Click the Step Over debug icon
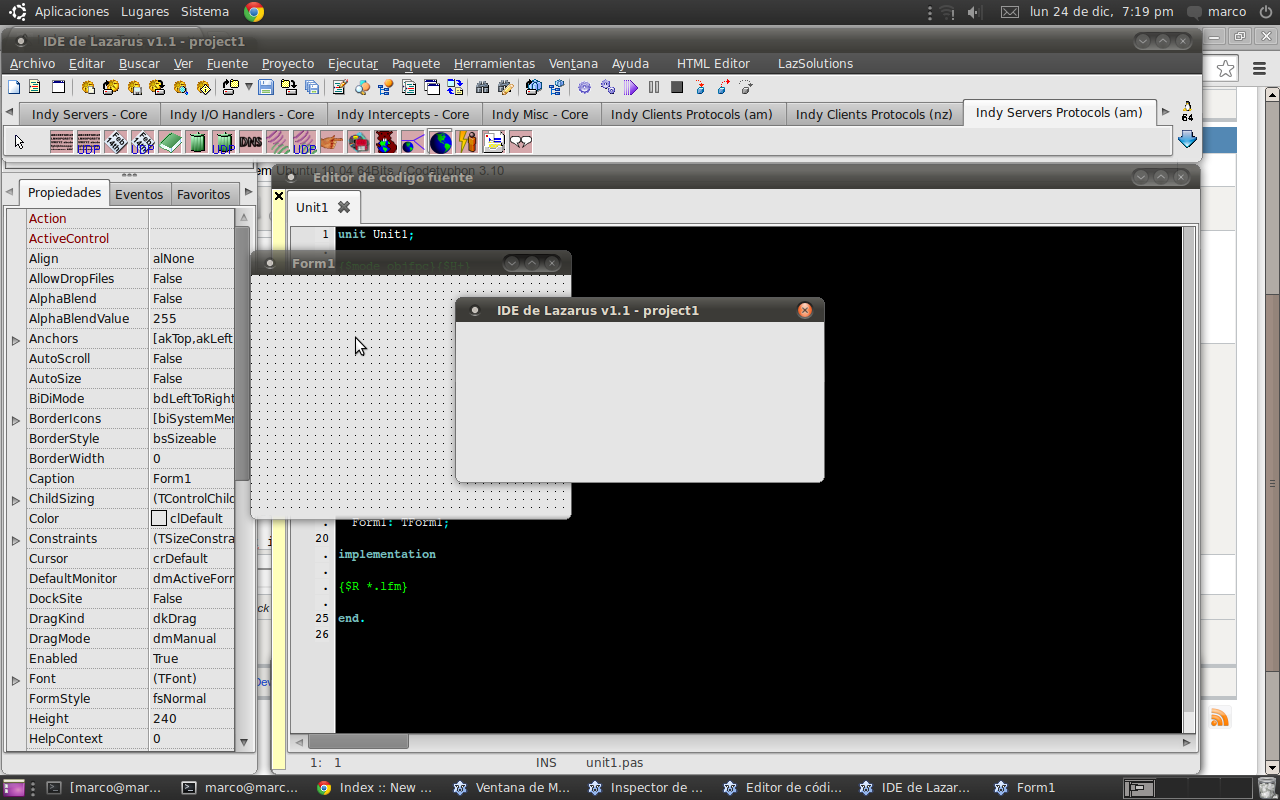 [x=723, y=87]
